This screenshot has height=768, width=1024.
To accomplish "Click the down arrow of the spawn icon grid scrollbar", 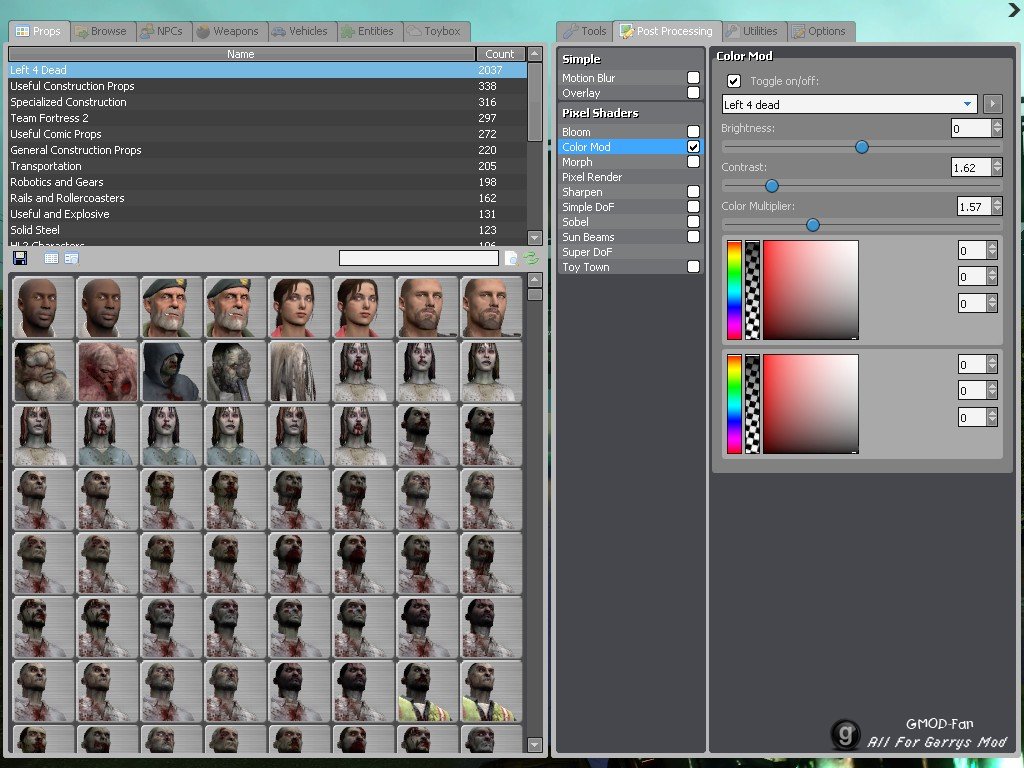I will (535, 744).
